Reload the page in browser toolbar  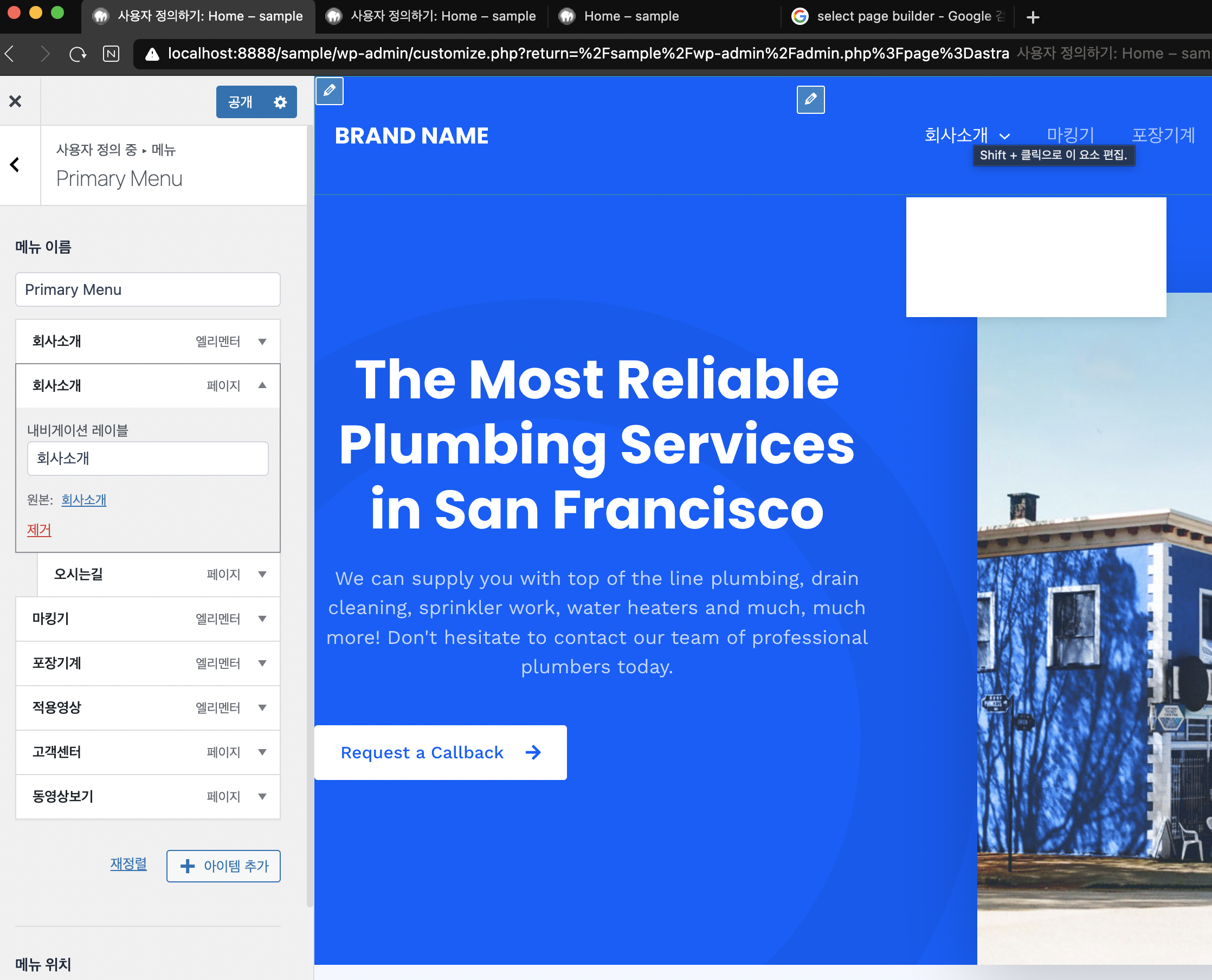pyautogui.click(x=78, y=54)
